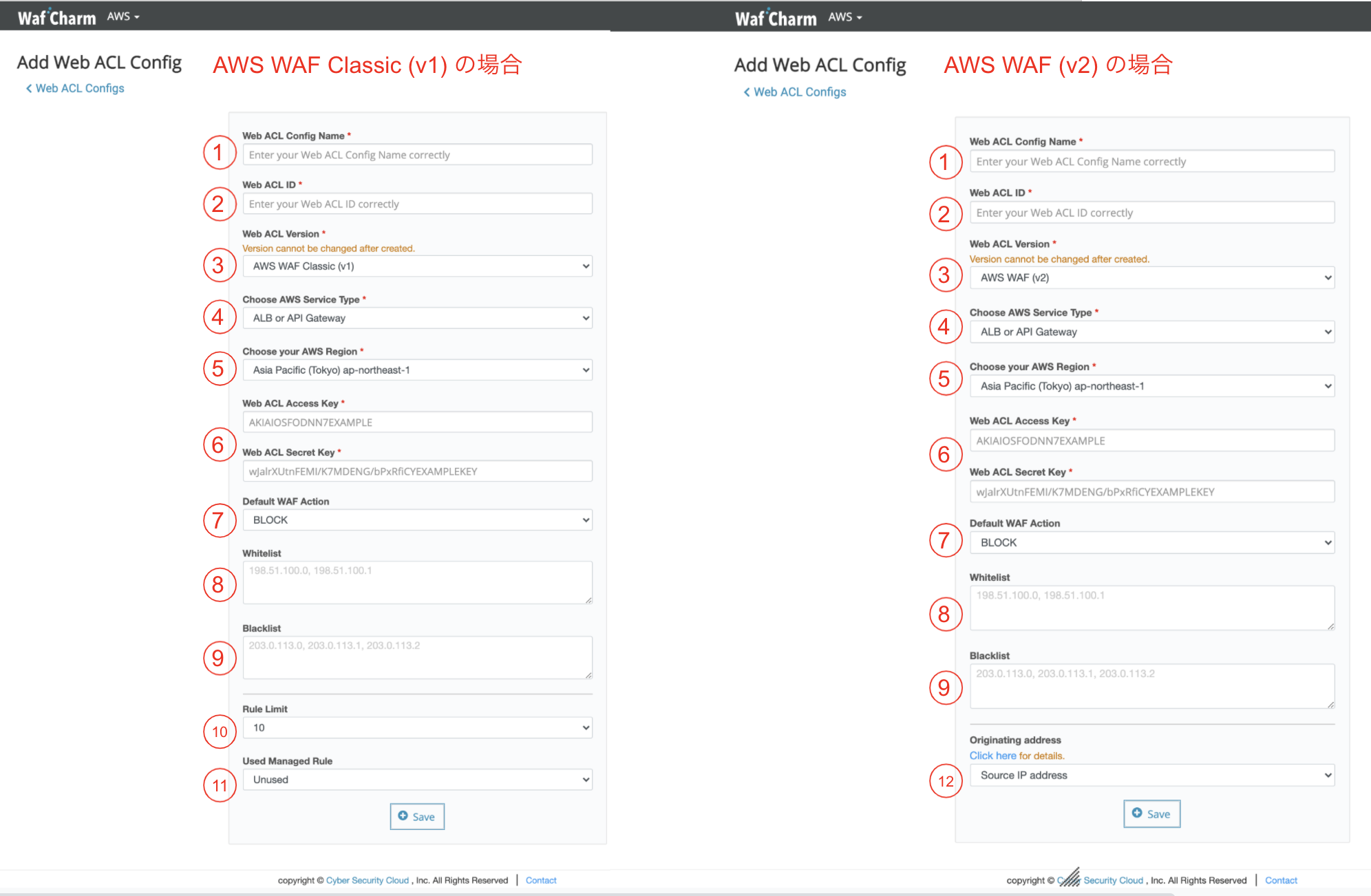This screenshot has height=896, width=1371.
Task: Click the v2 Web ACL Secret Key field
Action: point(1151,492)
